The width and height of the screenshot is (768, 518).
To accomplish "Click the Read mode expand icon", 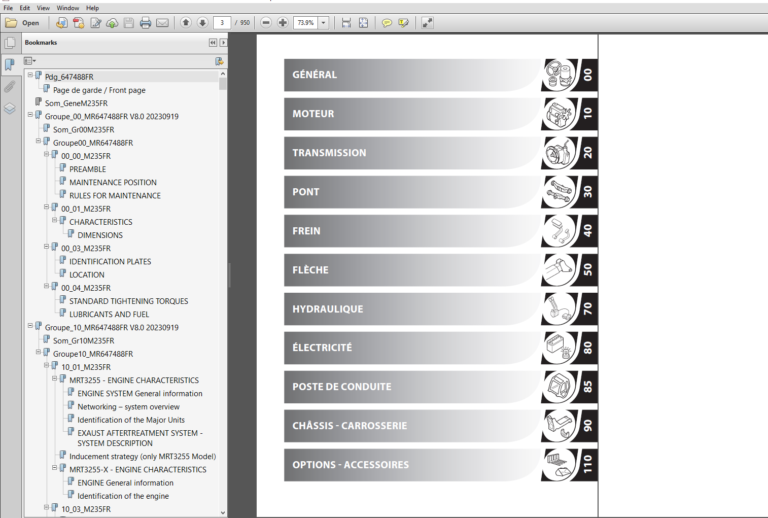I will (427, 23).
